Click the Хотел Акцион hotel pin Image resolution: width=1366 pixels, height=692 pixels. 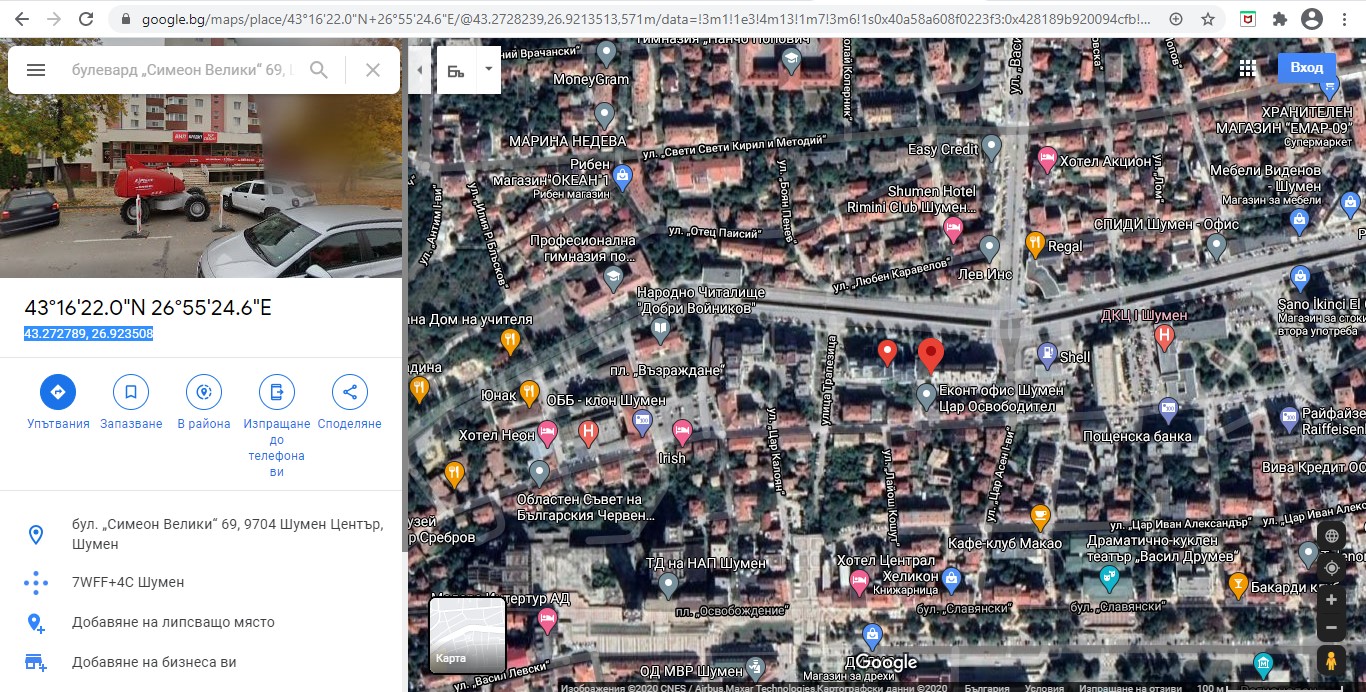tap(1047, 158)
